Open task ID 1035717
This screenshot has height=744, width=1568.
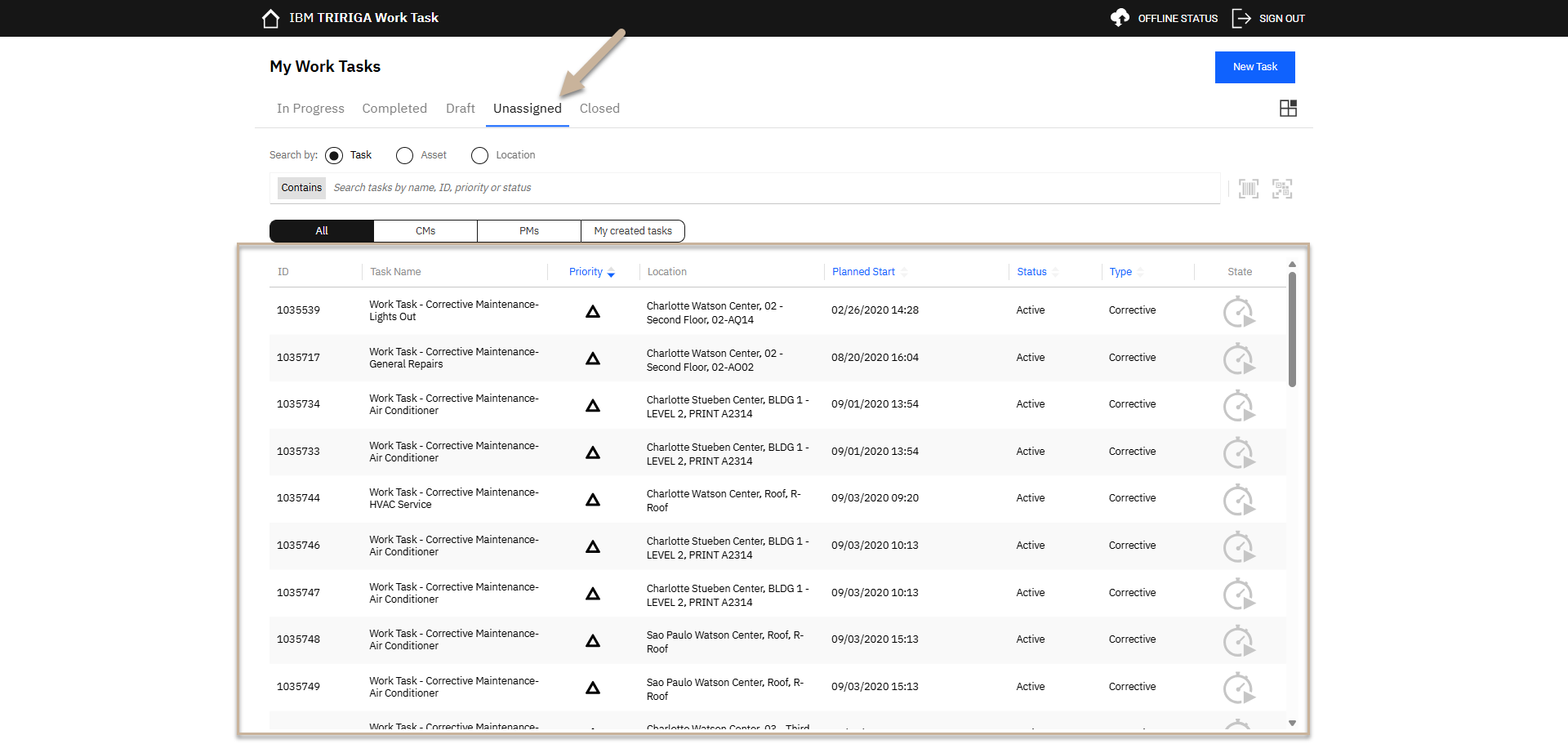(298, 358)
